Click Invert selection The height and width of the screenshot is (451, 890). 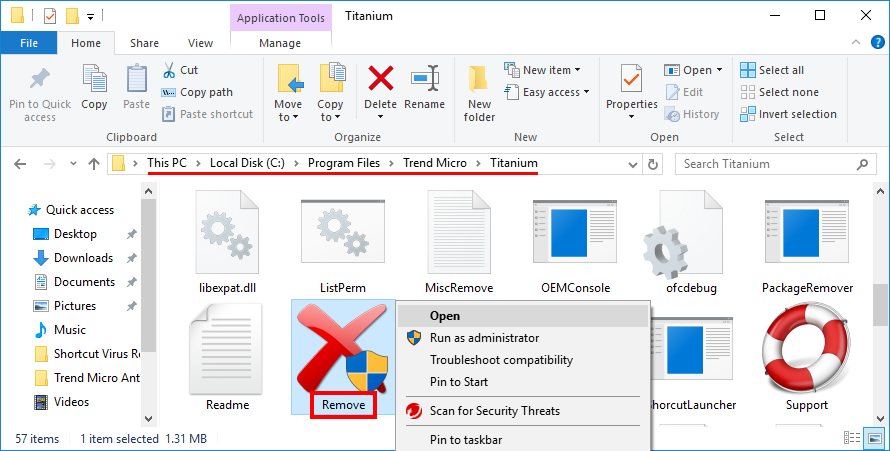[788, 114]
